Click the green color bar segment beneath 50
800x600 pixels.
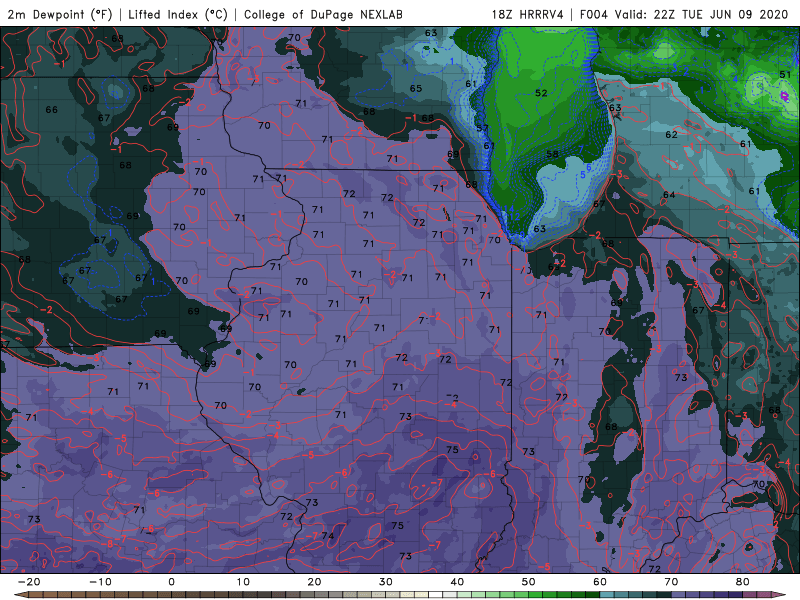tap(536, 595)
